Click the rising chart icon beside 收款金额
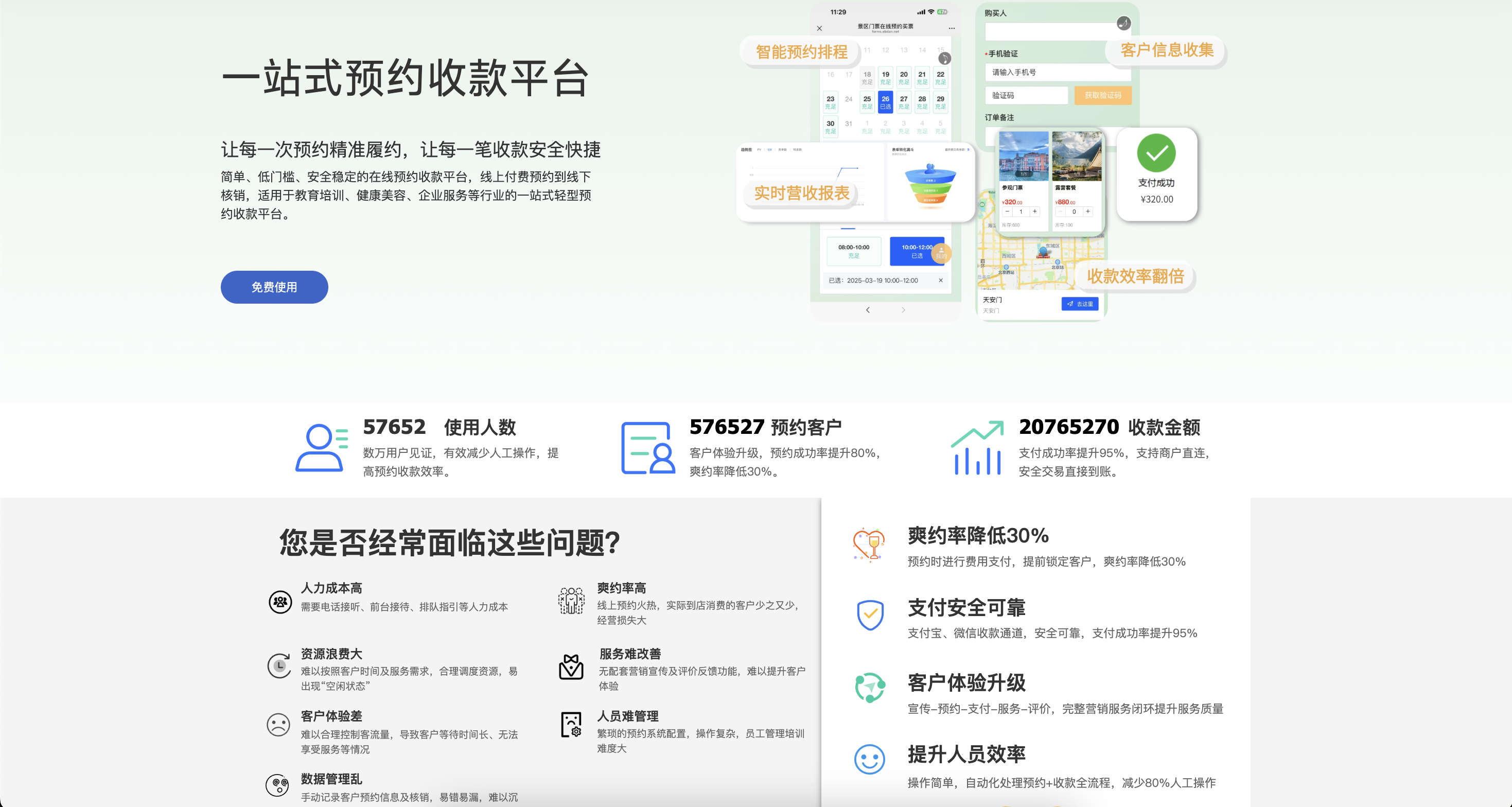 [977, 448]
